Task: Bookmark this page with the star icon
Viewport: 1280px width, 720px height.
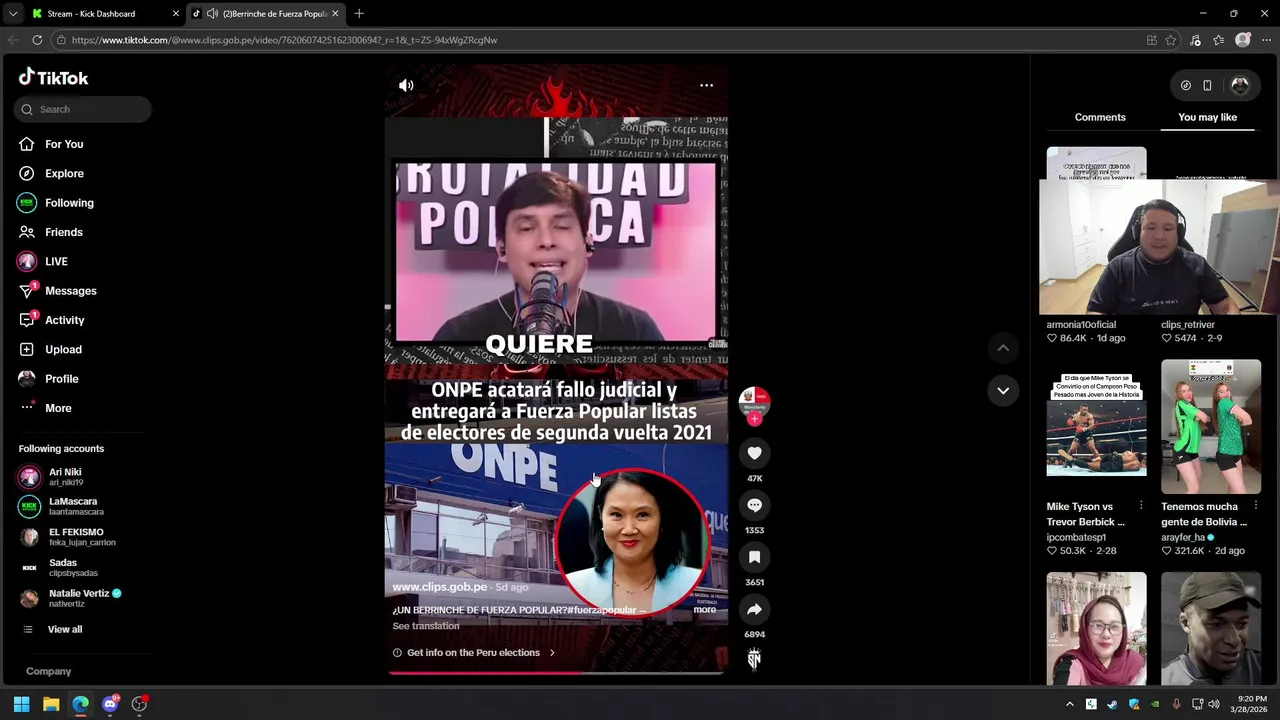Action: (1171, 40)
